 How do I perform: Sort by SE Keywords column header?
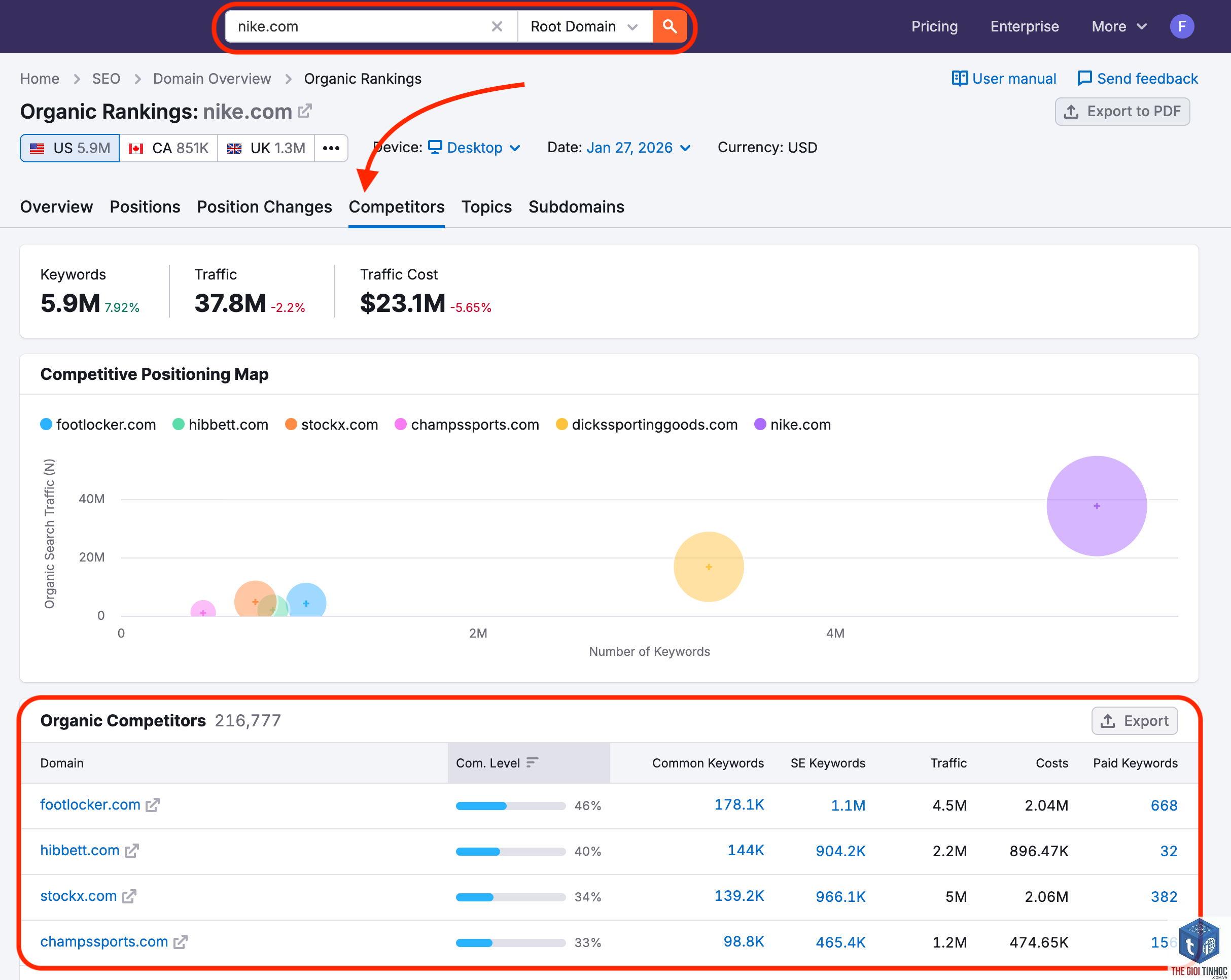828,763
